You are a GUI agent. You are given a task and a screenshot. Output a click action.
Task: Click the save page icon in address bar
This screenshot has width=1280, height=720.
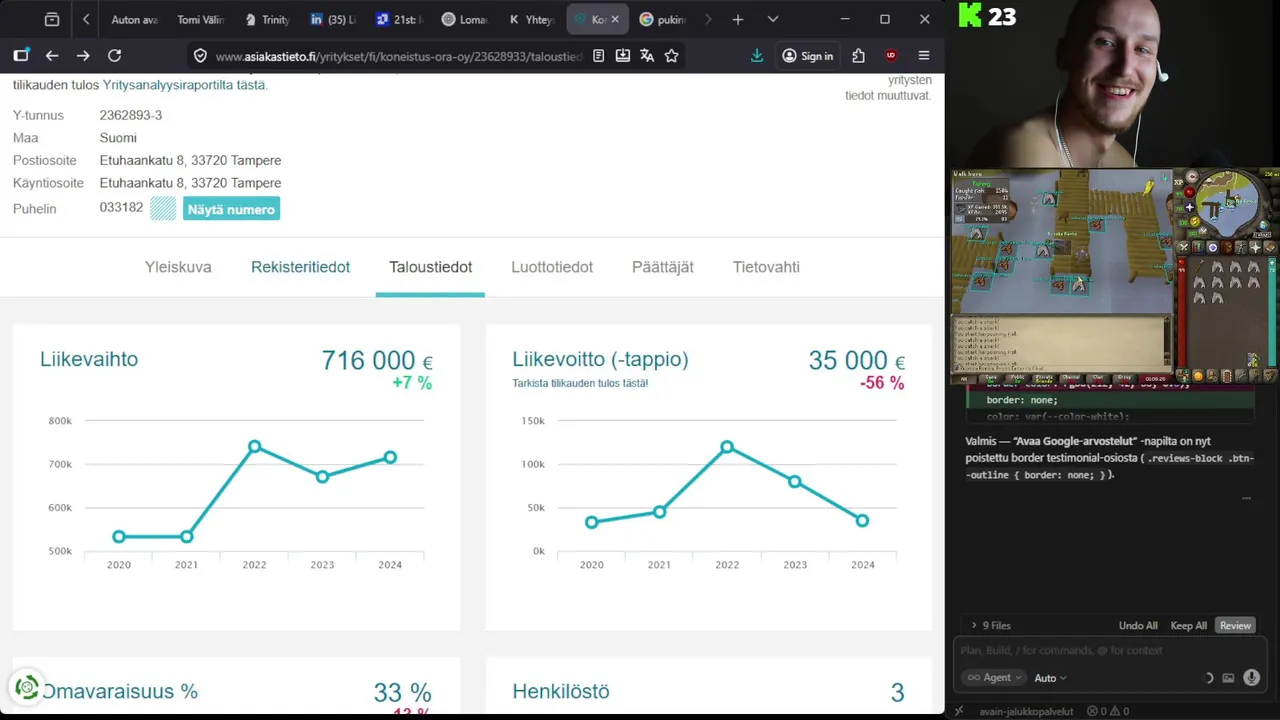[x=623, y=56]
